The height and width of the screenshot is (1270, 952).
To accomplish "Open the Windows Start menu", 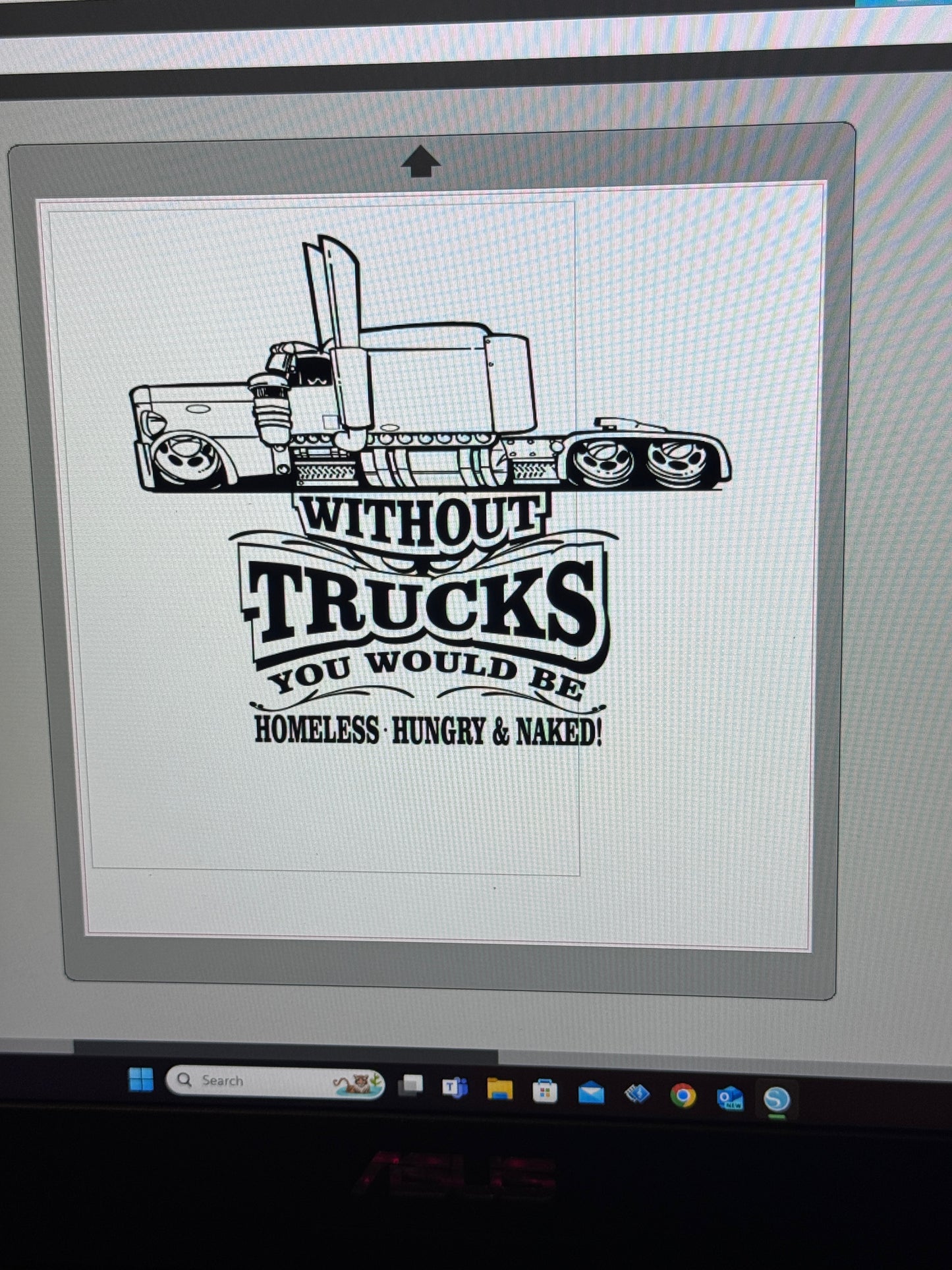I will coord(140,1080).
